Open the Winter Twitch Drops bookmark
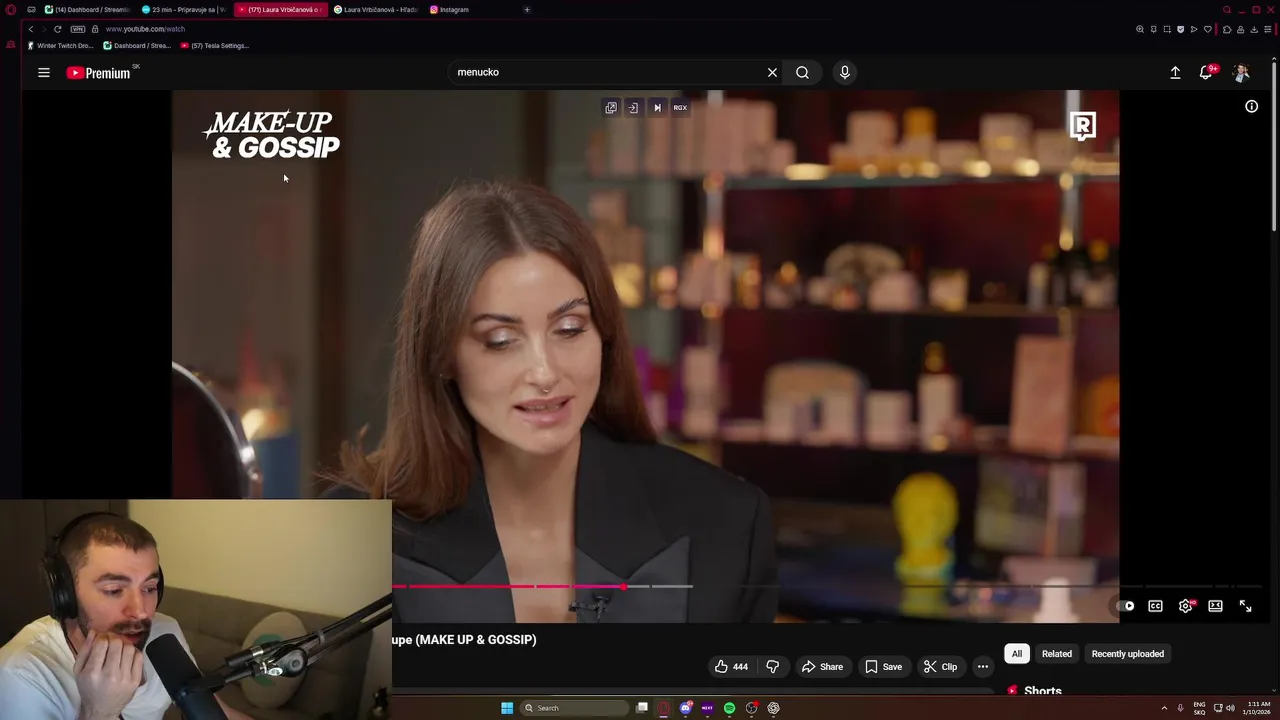This screenshot has width=1280, height=720. point(61,45)
